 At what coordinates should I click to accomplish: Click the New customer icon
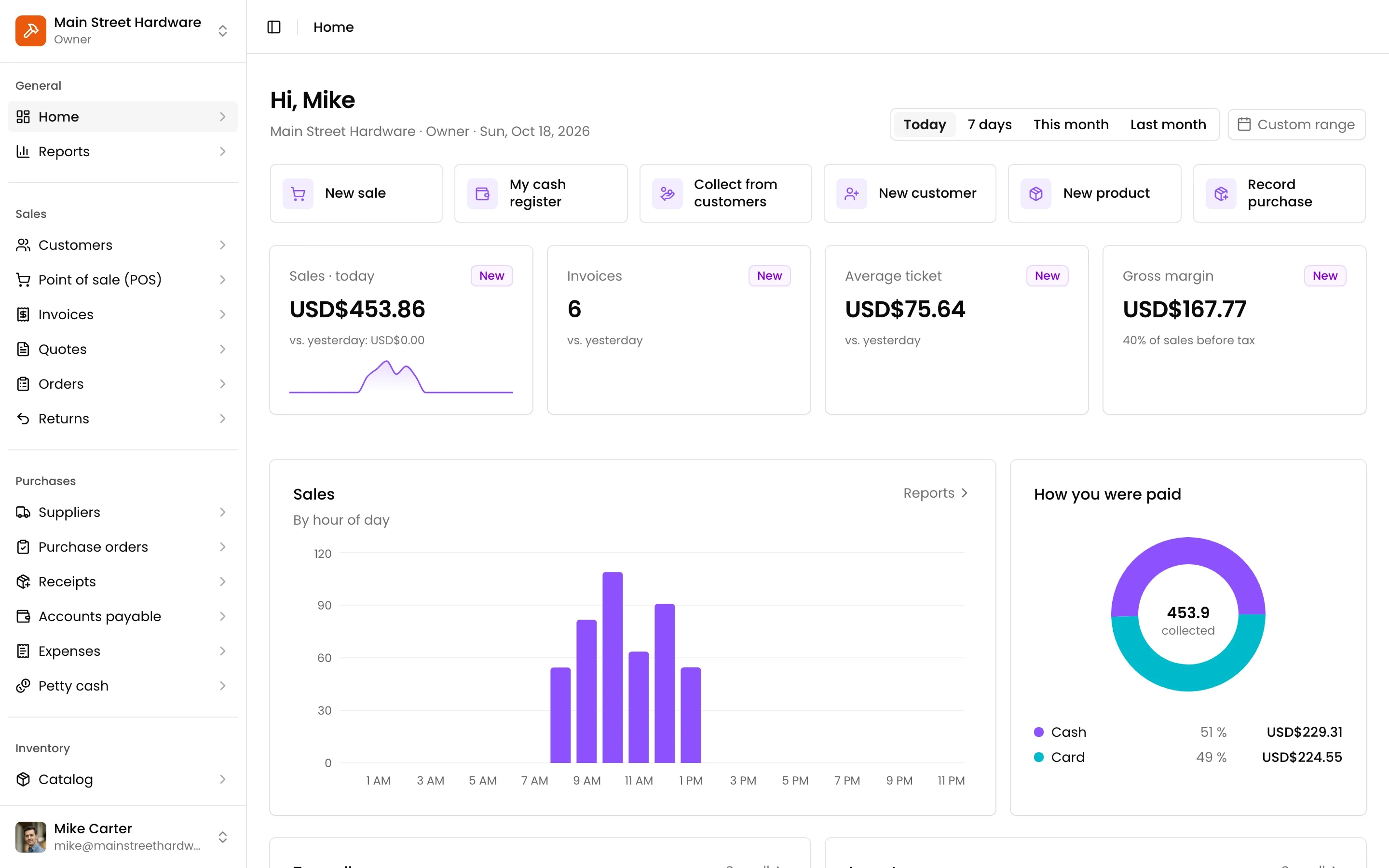pos(851,193)
